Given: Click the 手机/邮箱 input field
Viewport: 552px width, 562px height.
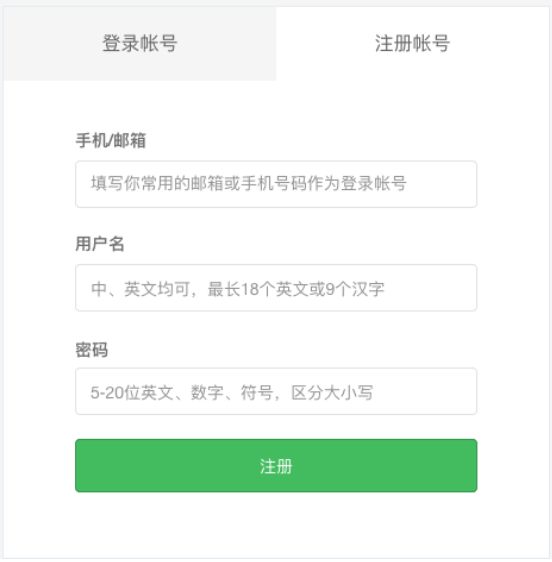Looking at the screenshot, I should coord(276,184).
